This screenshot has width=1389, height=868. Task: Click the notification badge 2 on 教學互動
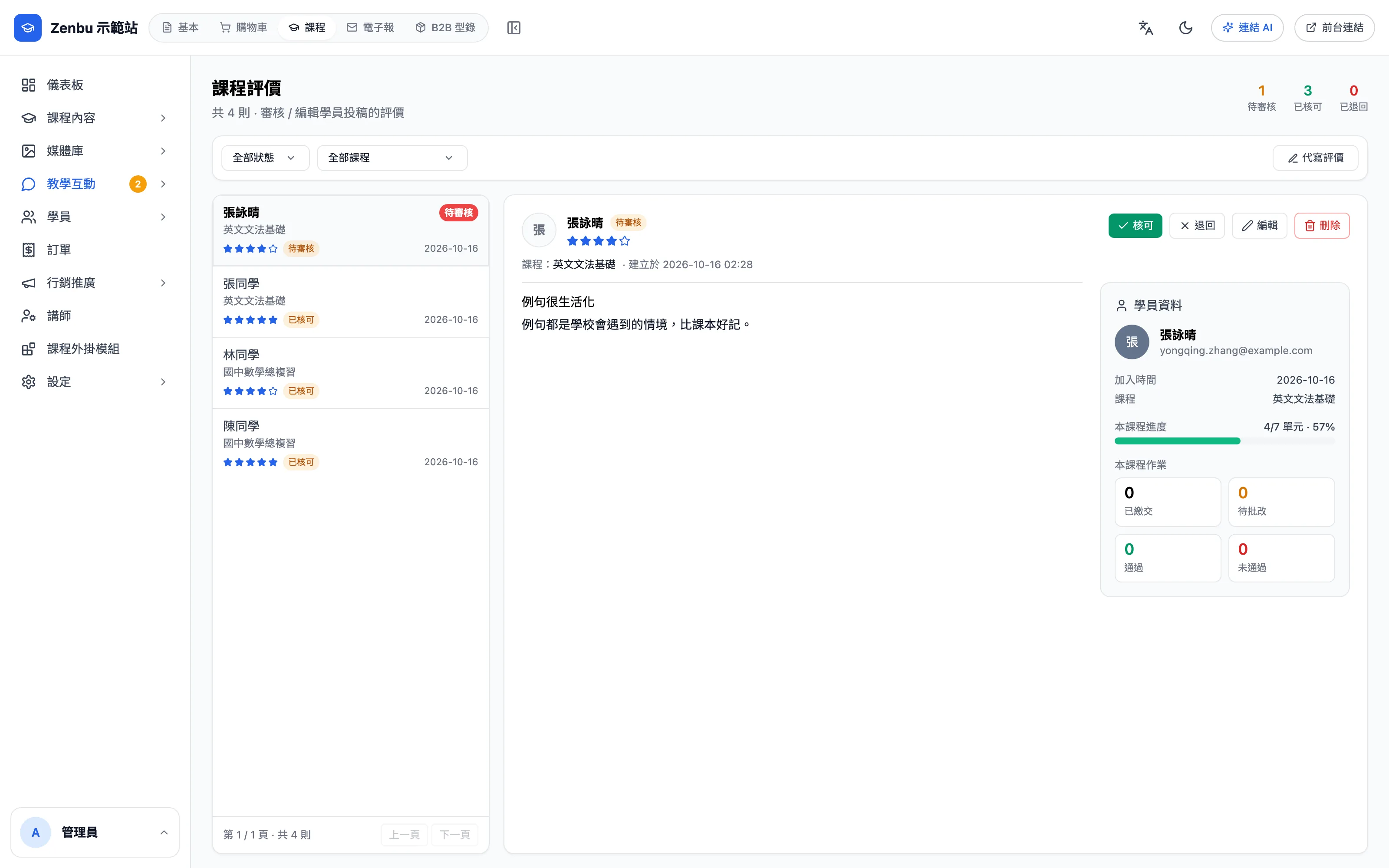138,184
